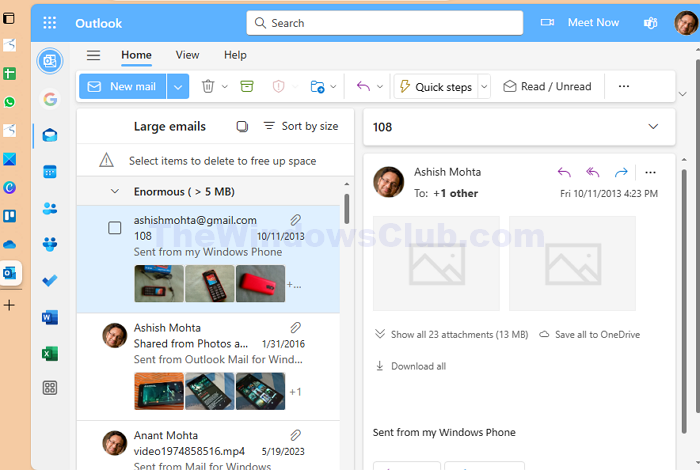Expand the 108 conversation header chevron
Screen dimensions: 700x470
653,126
